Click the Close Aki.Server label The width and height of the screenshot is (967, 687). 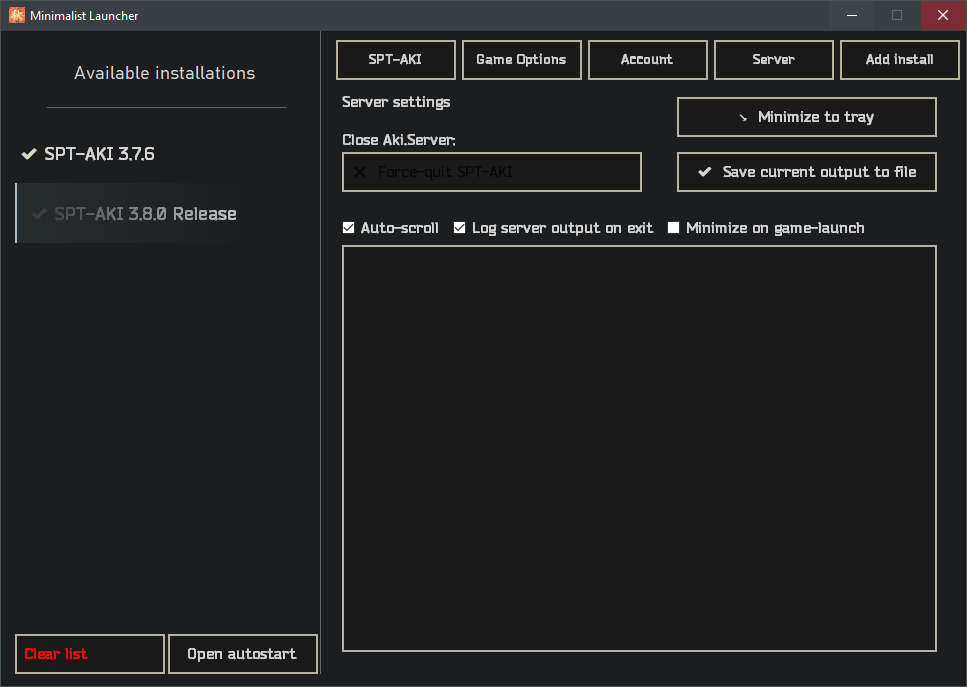point(399,140)
